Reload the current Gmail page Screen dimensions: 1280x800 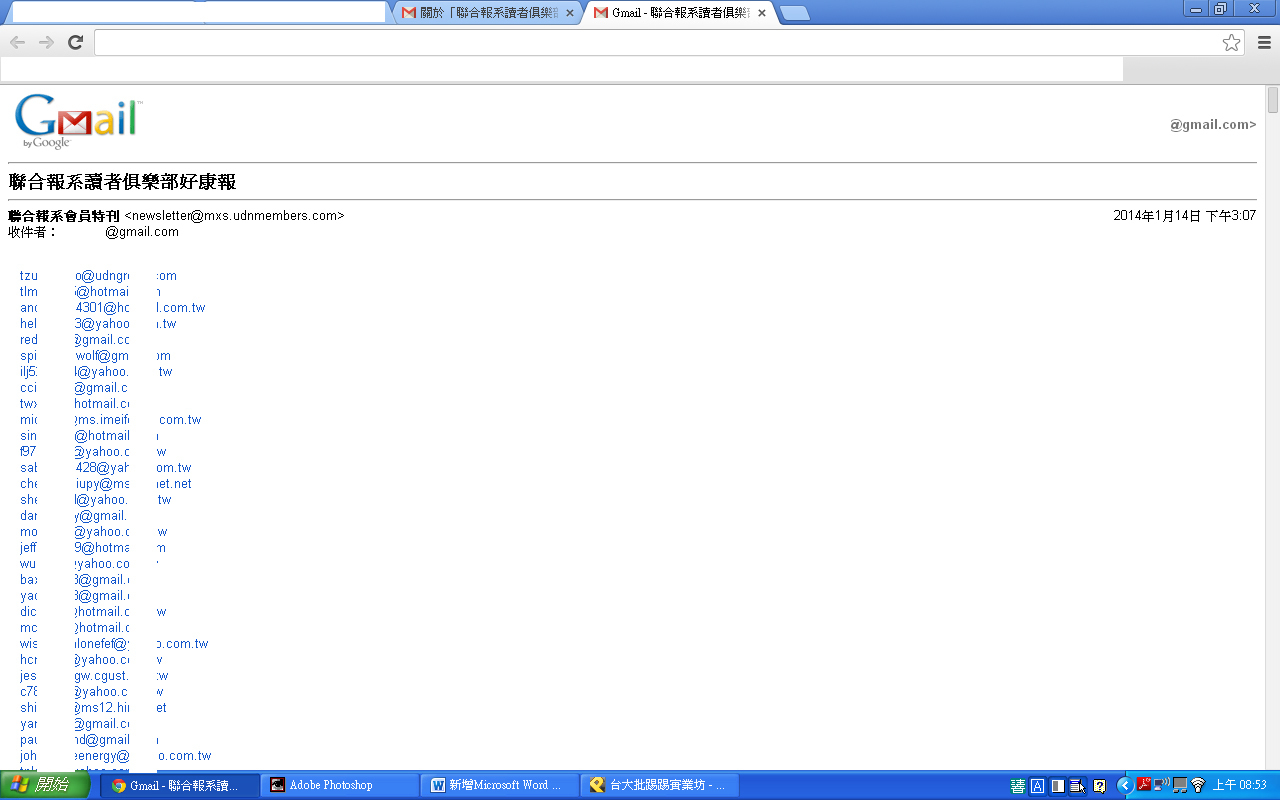[x=75, y=42]
